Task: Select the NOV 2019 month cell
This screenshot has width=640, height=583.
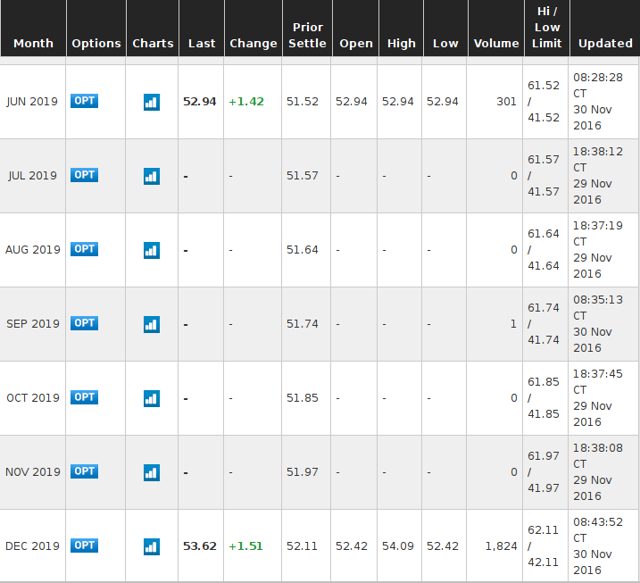Action: [33, 472]
